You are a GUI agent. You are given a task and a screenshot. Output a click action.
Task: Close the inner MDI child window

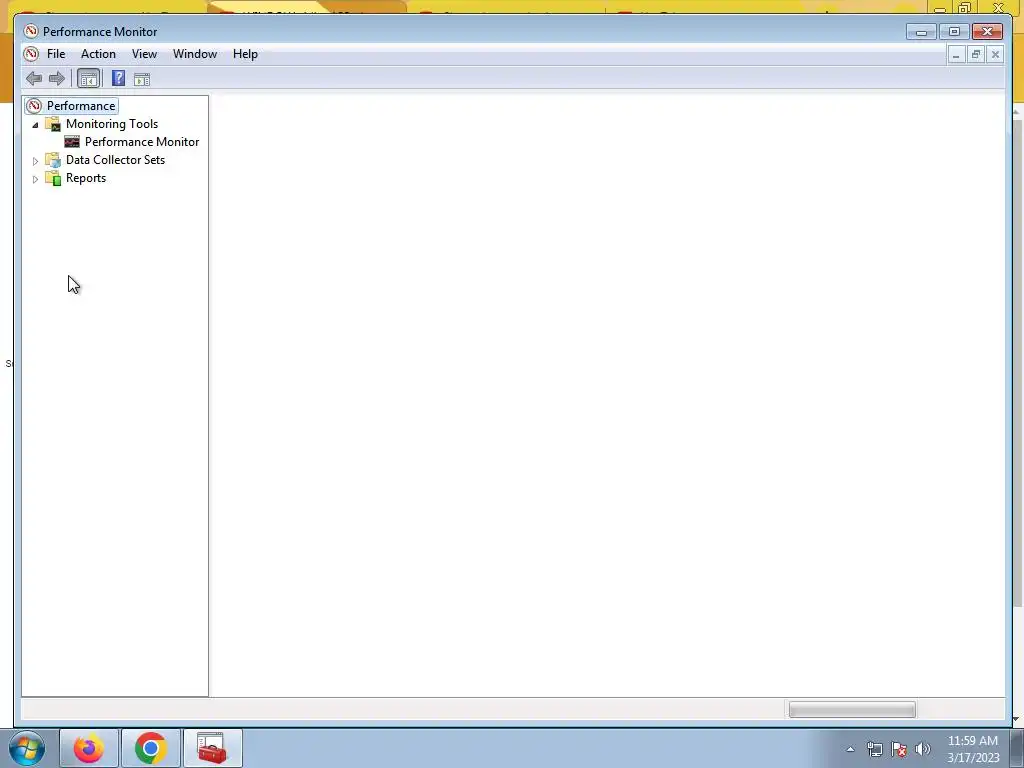[995, 55]
